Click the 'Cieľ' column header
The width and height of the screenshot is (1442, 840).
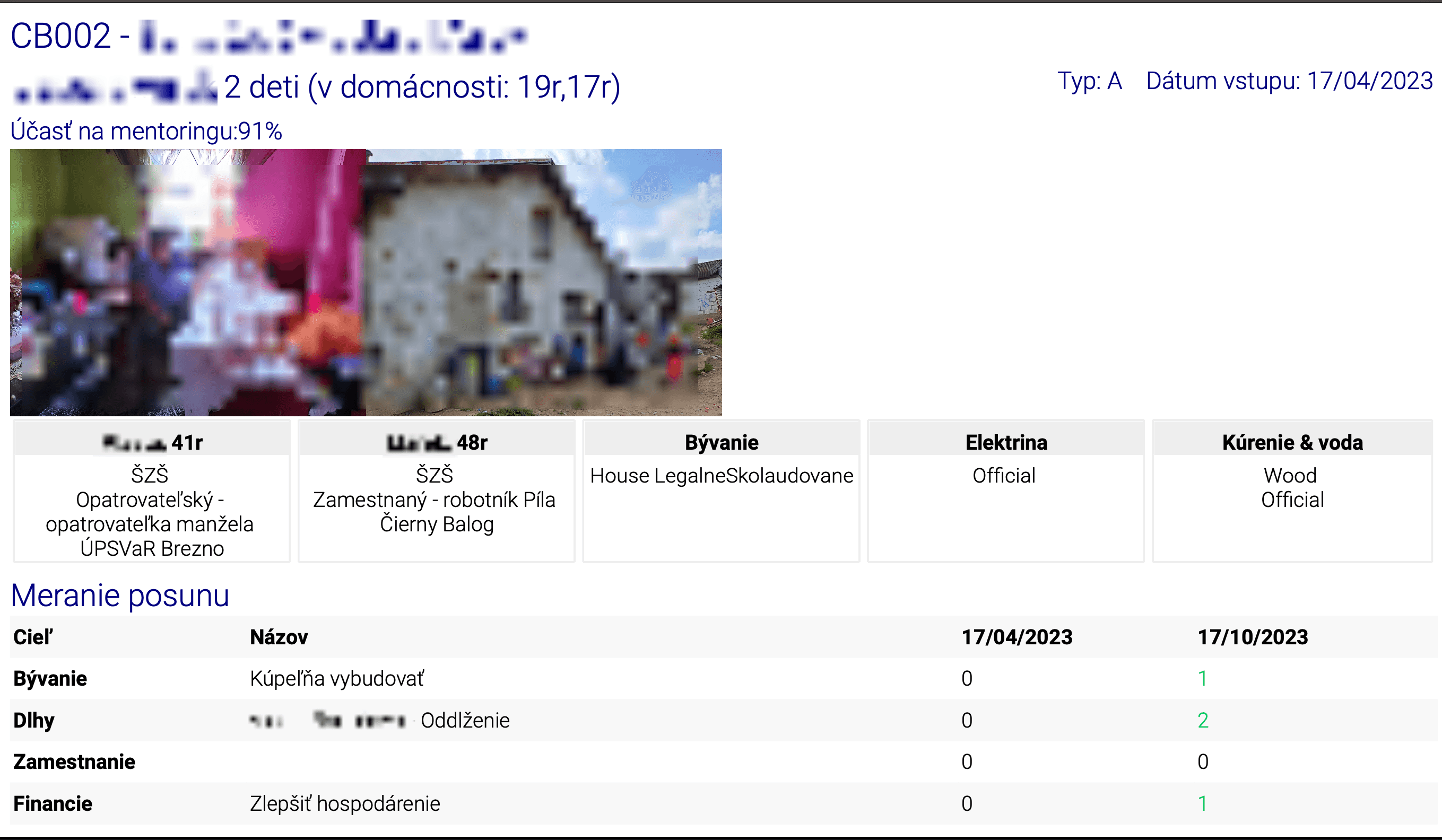pos(33,637)
